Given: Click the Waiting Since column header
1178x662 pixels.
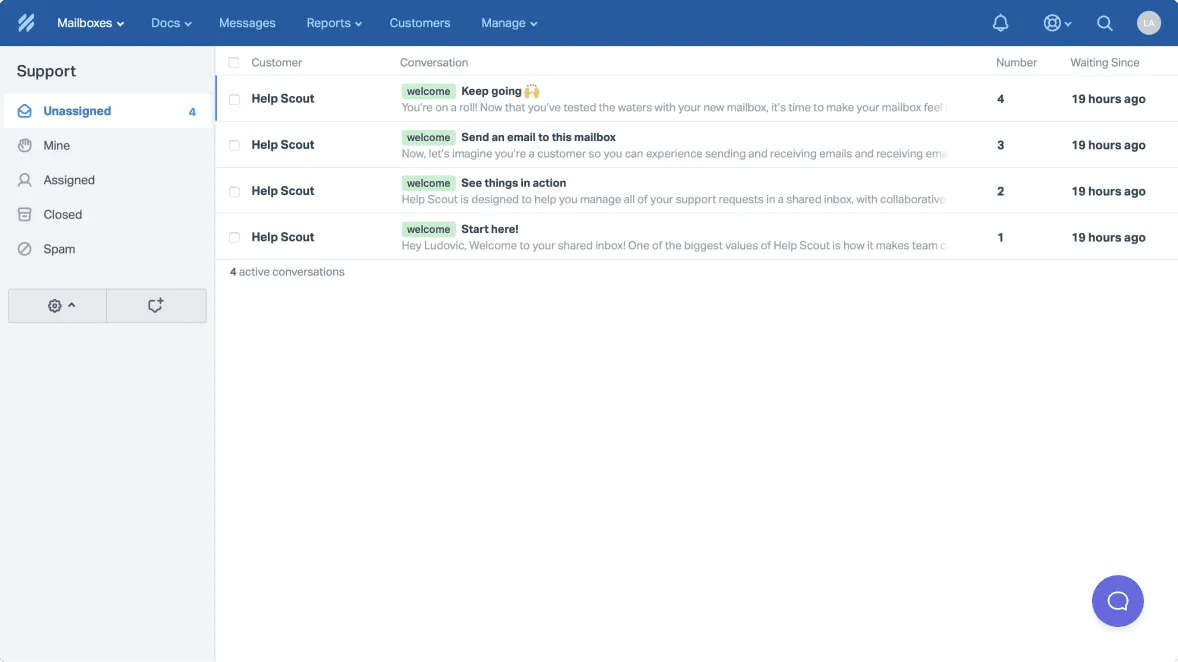Looking at the screenshot, I should 1104,62.
